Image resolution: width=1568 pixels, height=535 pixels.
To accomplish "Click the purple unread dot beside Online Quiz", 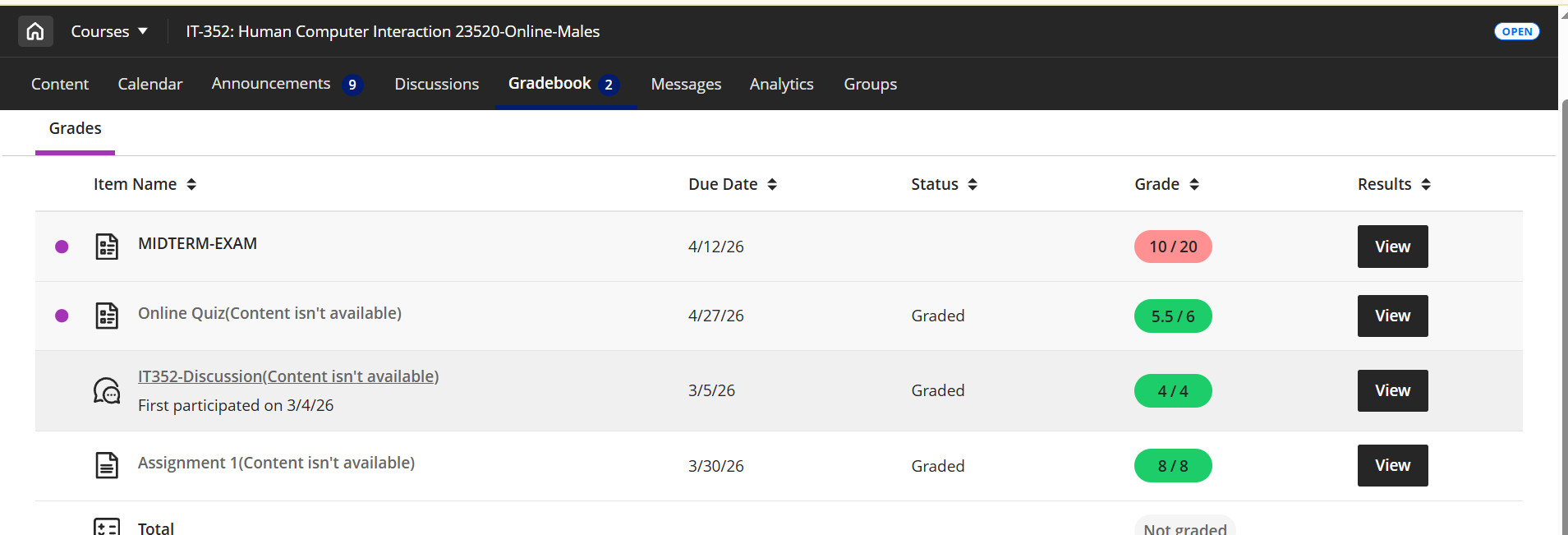I will pos(62,316).
